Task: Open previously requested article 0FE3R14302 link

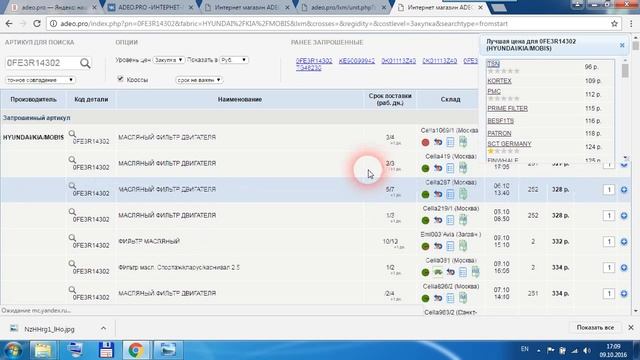Action: 314,61
